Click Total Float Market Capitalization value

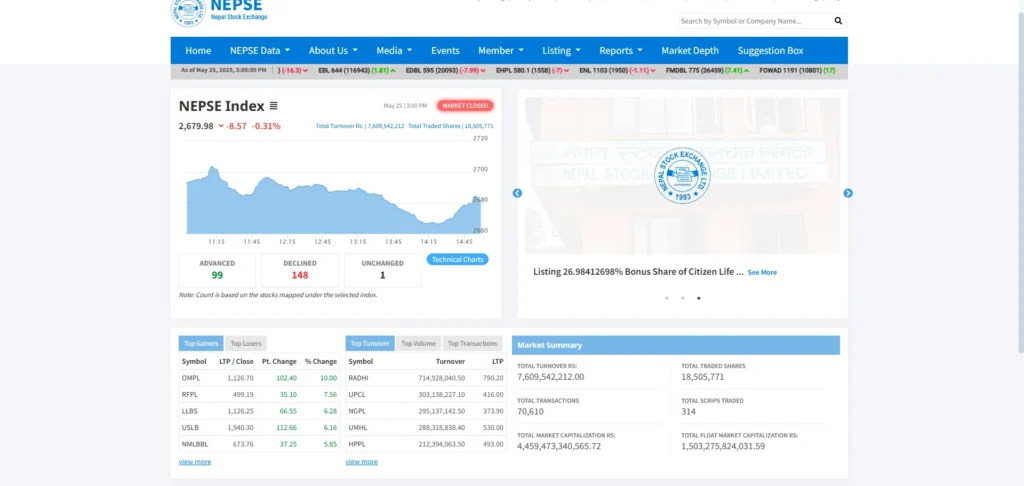pos(723,446)
